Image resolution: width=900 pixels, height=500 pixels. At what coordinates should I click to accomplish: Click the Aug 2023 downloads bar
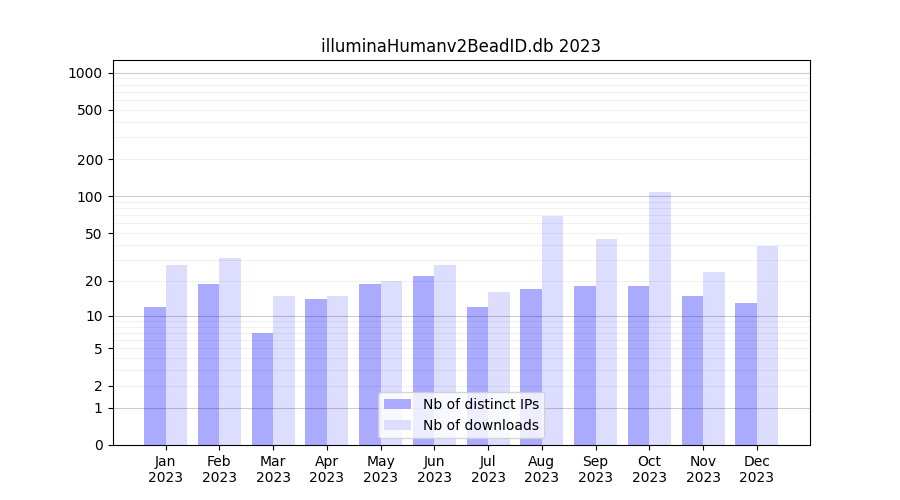[x=552, y=330]
